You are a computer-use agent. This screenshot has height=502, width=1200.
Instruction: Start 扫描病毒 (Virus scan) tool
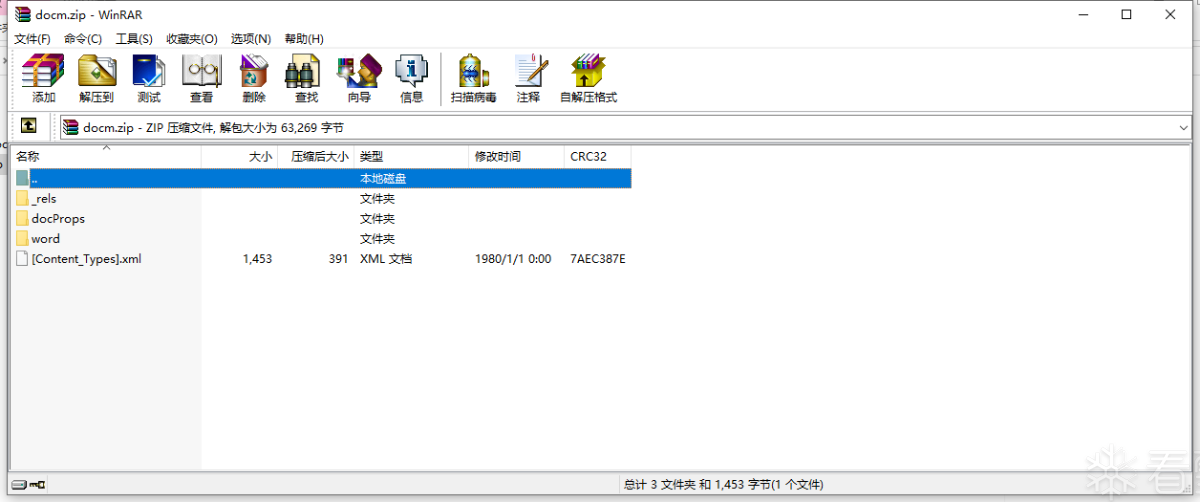(x=473, y=79)
